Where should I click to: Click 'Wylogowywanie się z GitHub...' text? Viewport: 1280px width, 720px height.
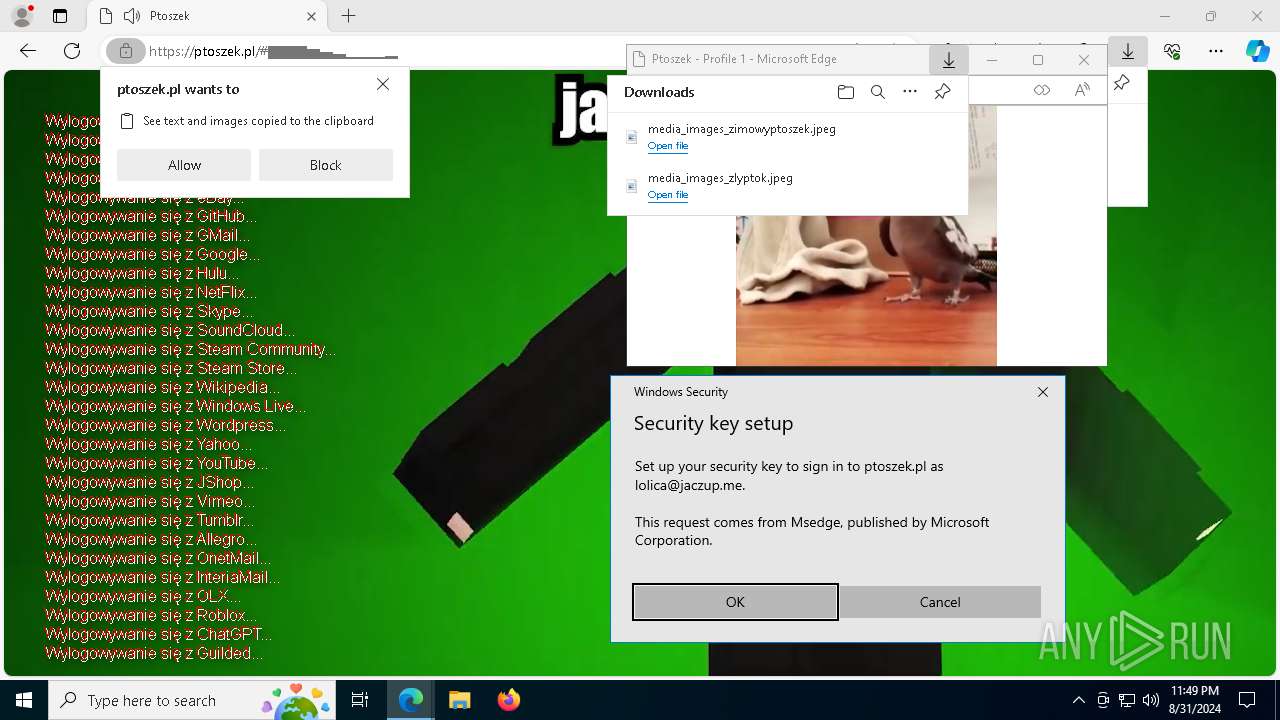tap(151, 217)
